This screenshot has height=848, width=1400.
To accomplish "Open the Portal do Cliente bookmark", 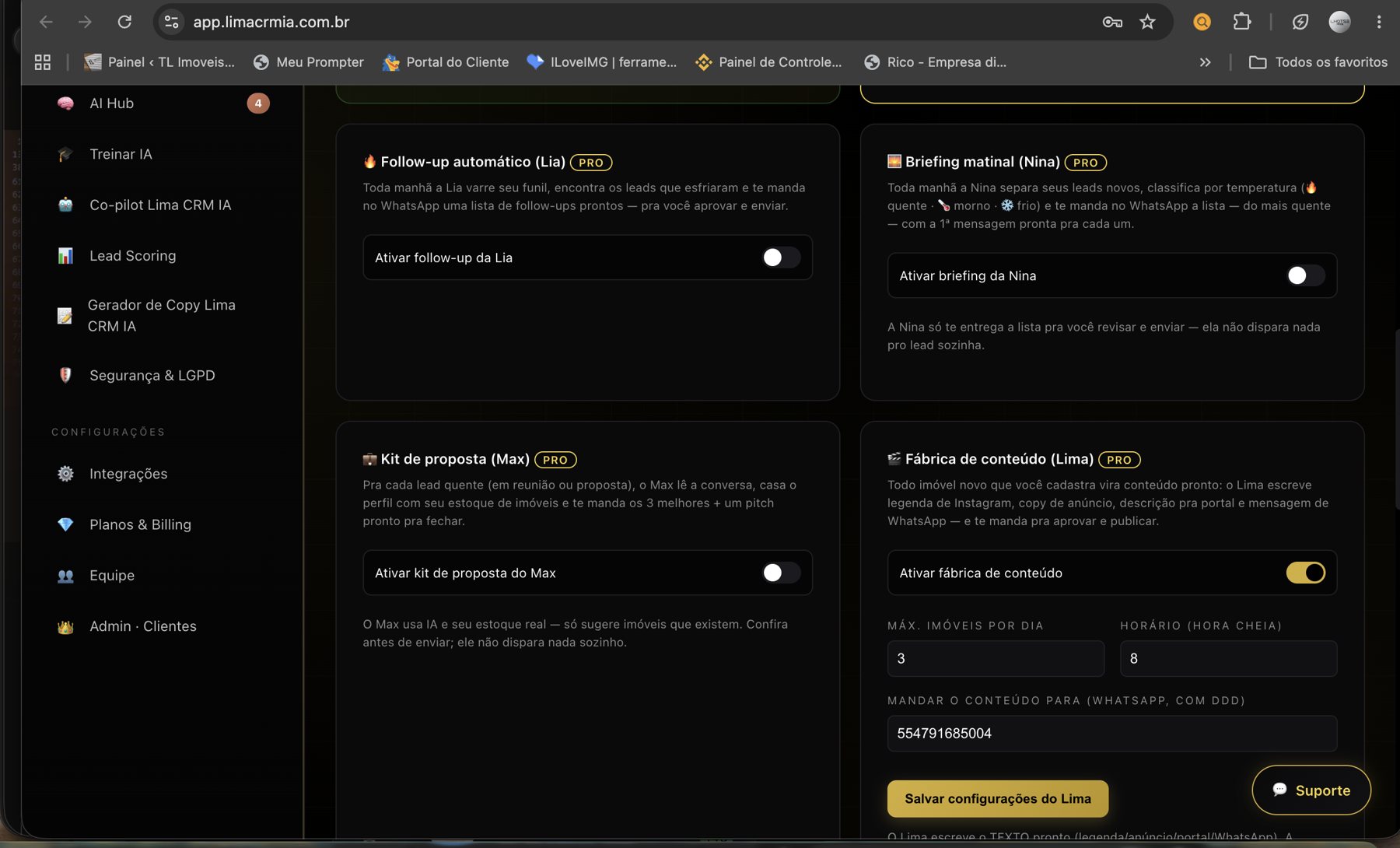I will coord(446,62).
